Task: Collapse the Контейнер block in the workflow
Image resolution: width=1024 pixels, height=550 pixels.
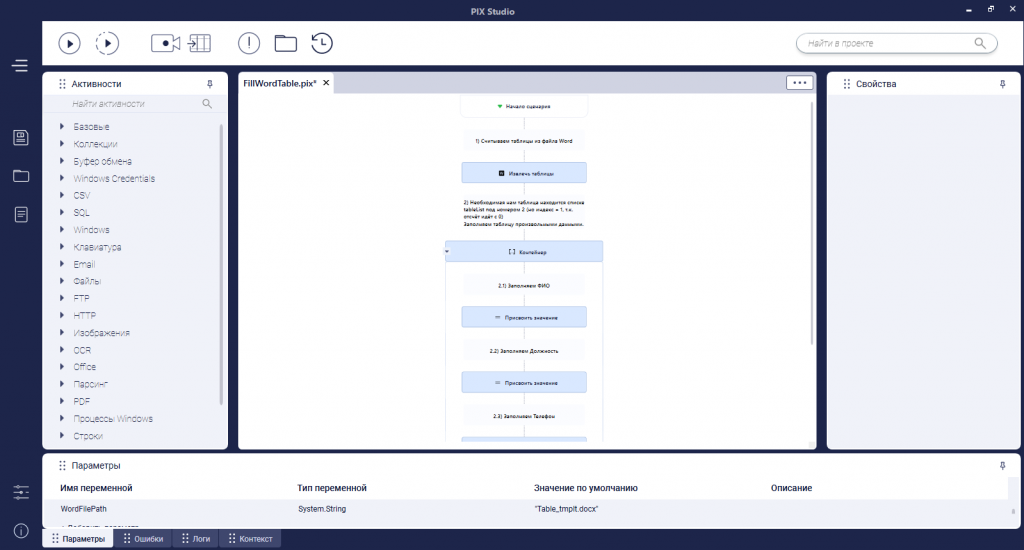Action: (448, 252)
